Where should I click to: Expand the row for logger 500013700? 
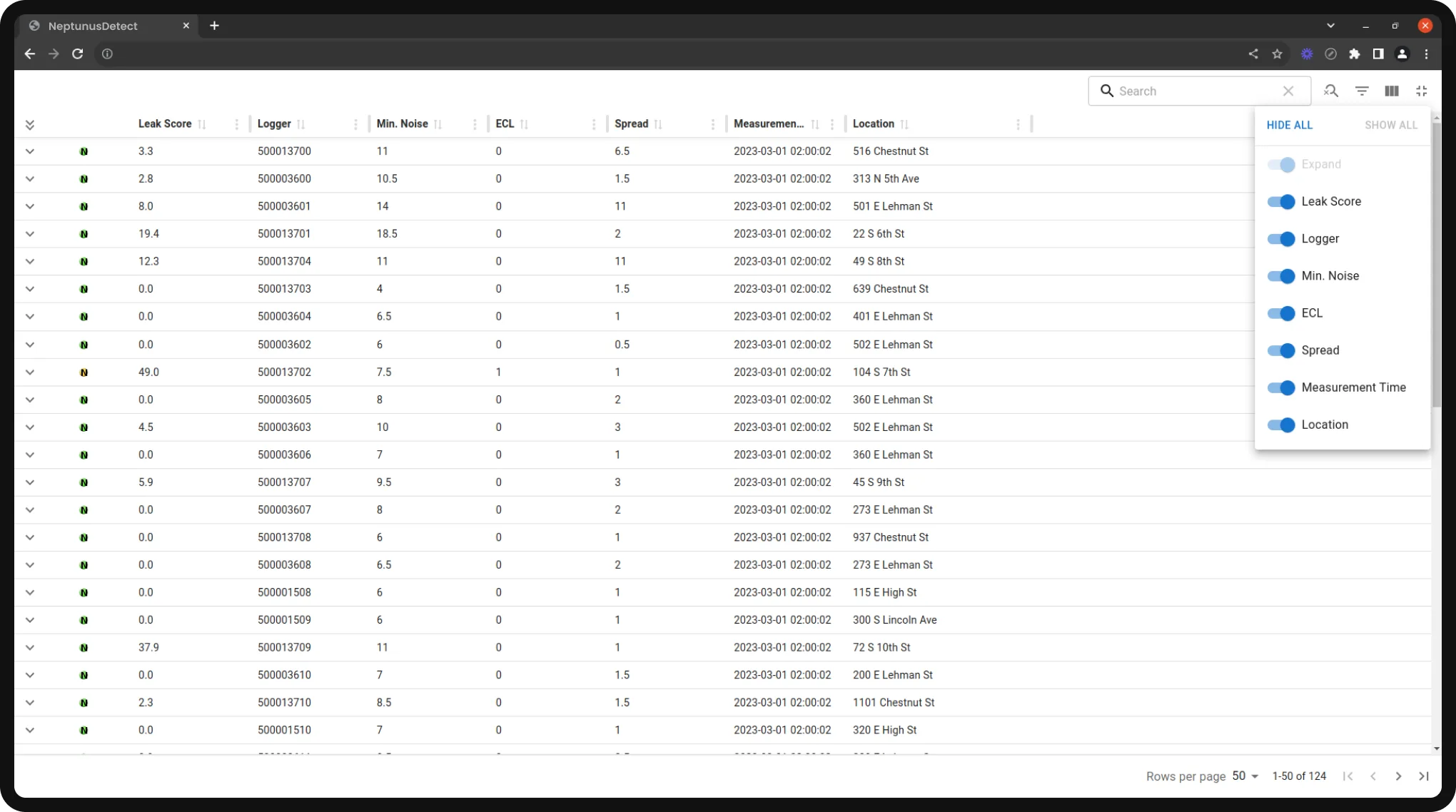(x=30, y=151)
